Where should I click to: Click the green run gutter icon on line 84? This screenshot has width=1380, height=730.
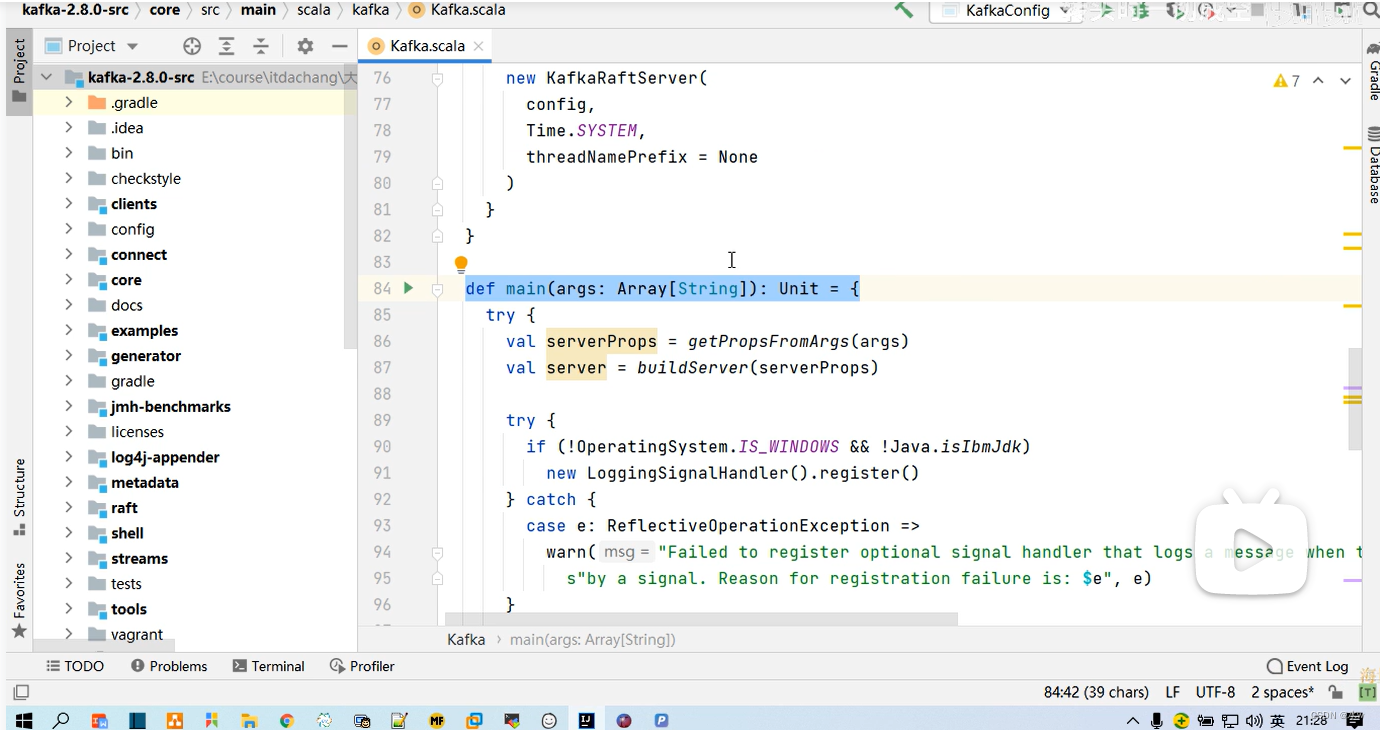[x=408, y=288]
